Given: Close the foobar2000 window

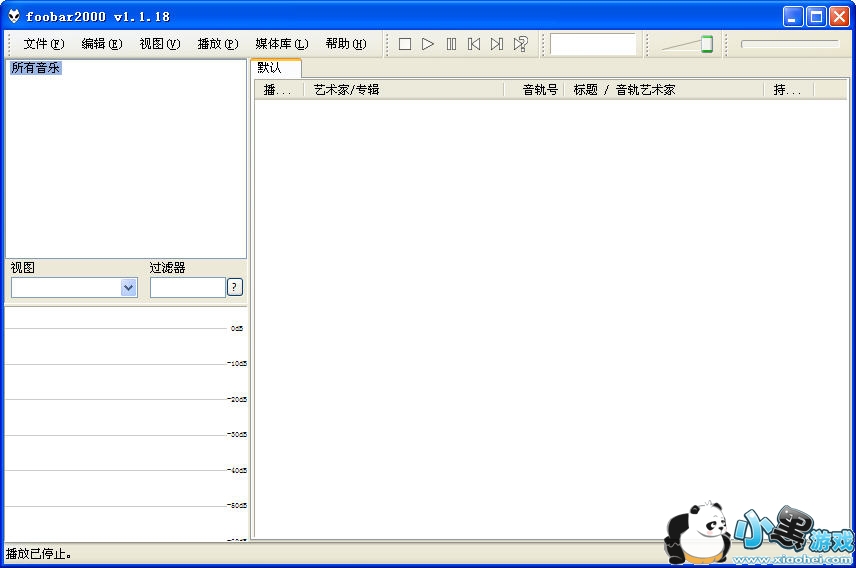Looking at the screenshot, I should (x=839, y=17).
